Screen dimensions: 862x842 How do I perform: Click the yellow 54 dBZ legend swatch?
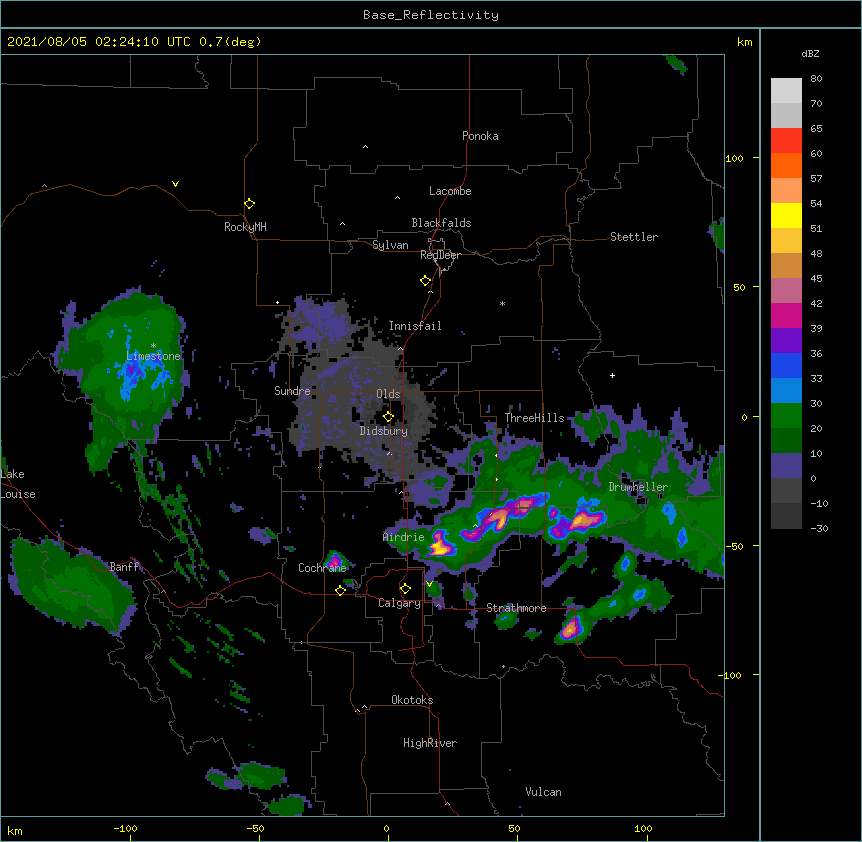tap(786, 215)
